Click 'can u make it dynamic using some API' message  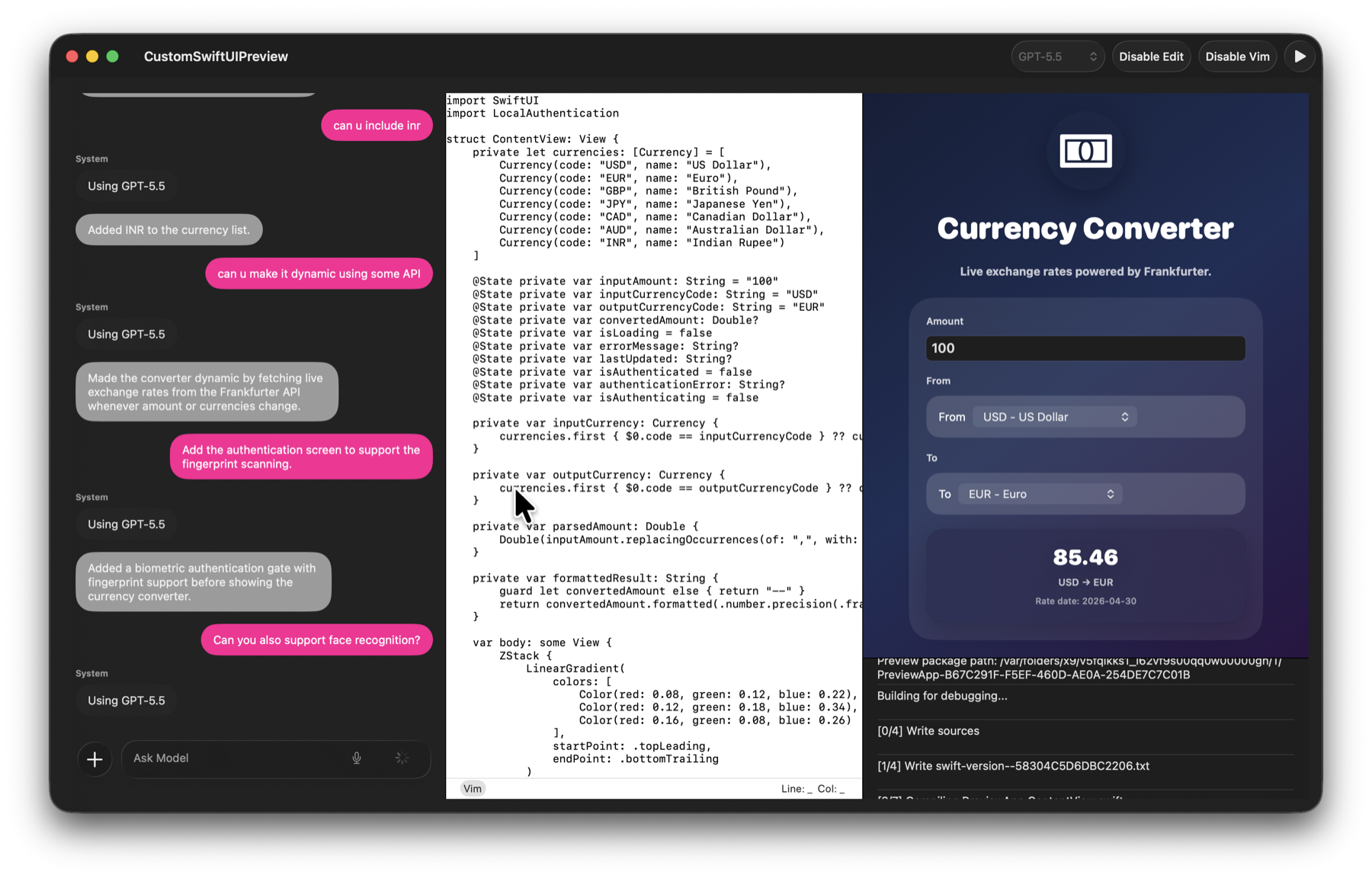pyautogui.click(x=319, y=274)
